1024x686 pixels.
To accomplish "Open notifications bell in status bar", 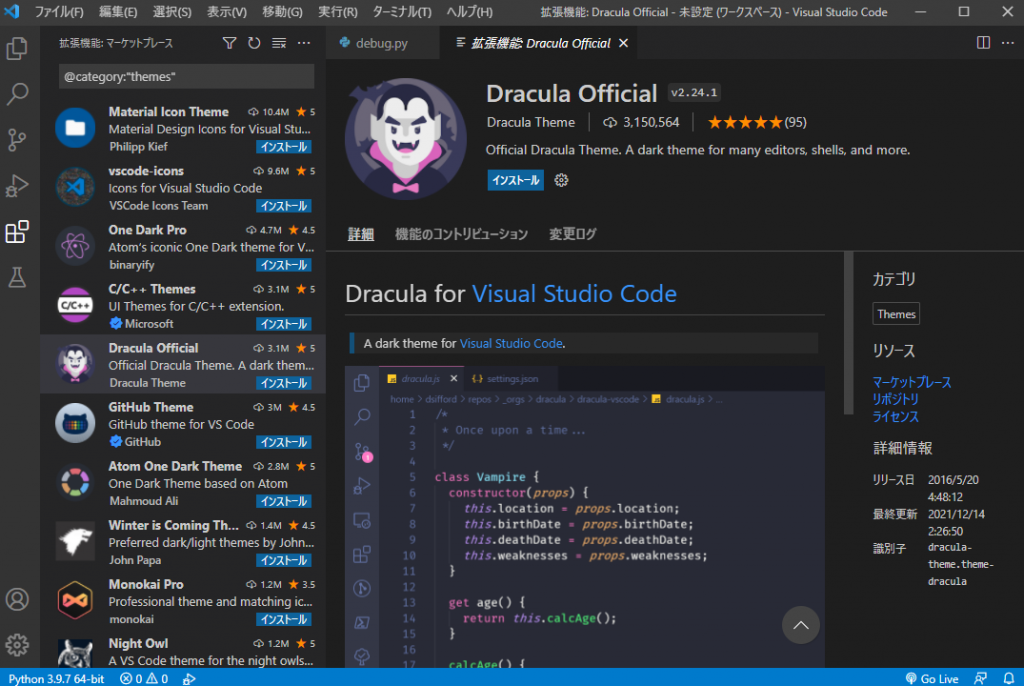I will [x=1009, y=678].
